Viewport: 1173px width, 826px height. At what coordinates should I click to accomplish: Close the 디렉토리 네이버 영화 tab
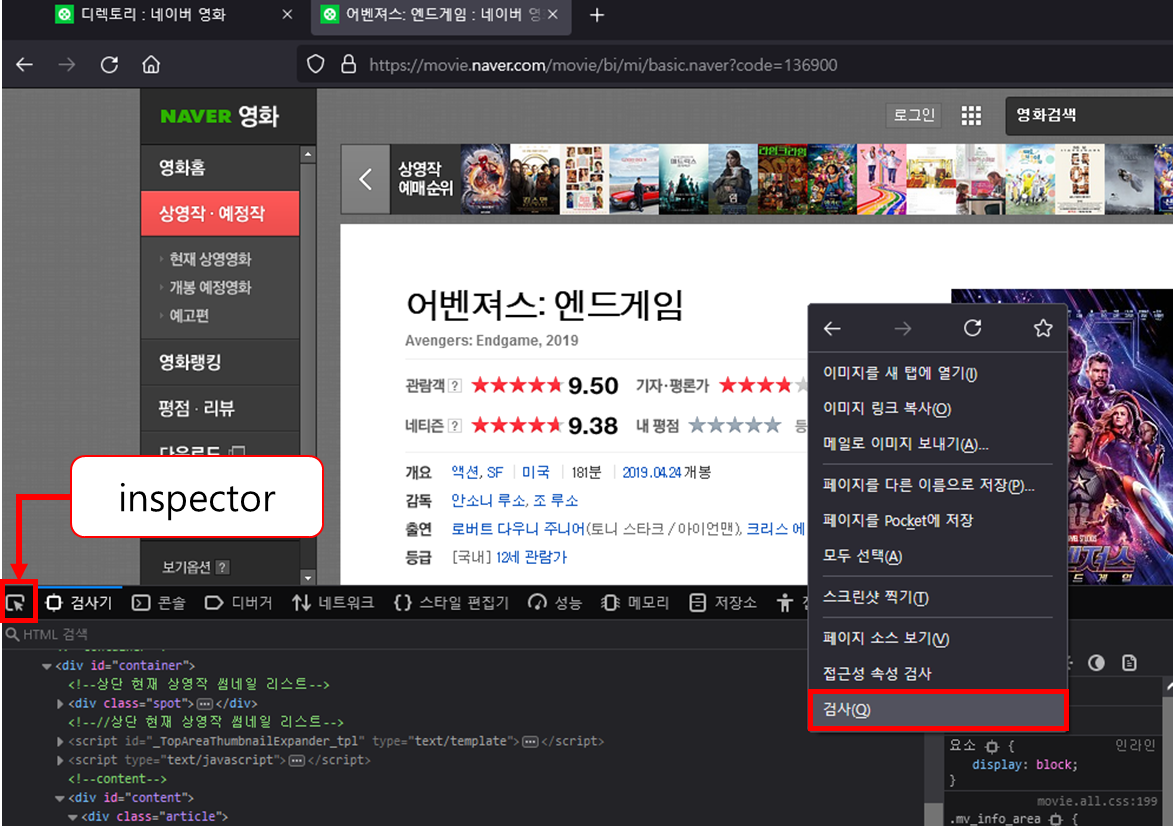pos(287,14)
